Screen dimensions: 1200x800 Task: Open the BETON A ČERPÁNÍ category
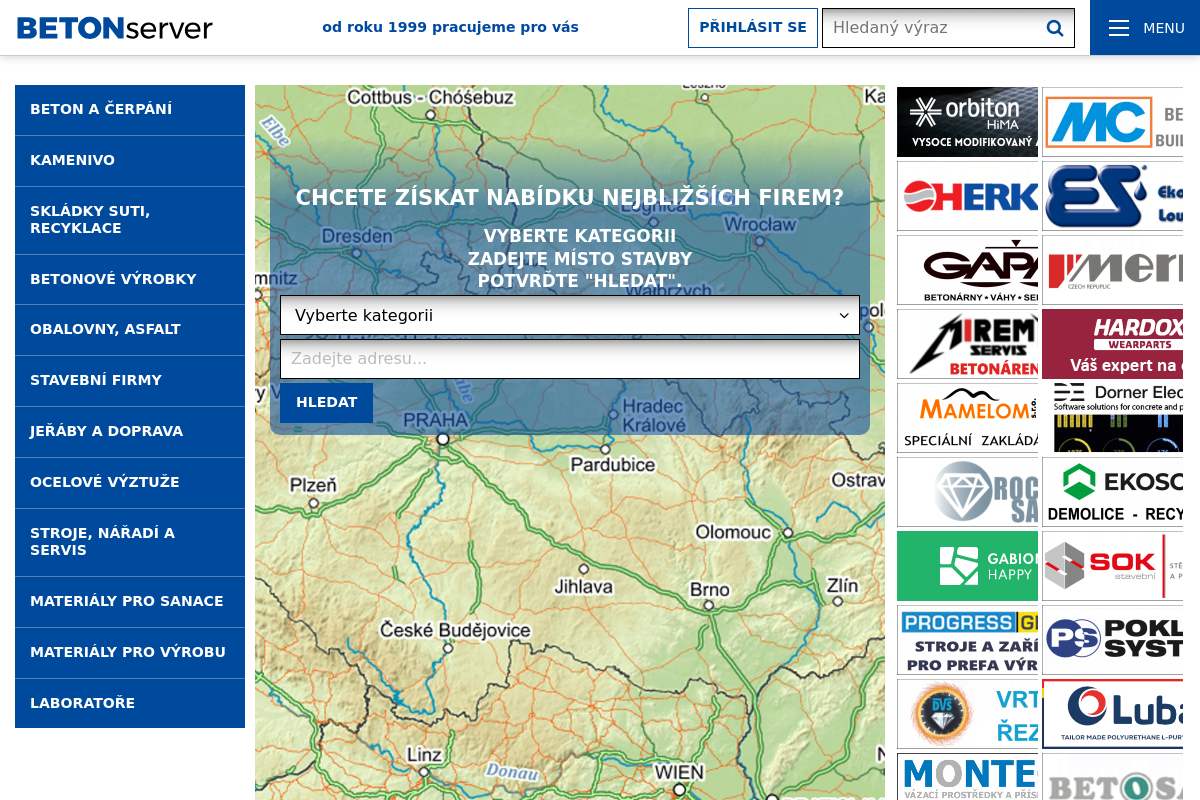130,110
